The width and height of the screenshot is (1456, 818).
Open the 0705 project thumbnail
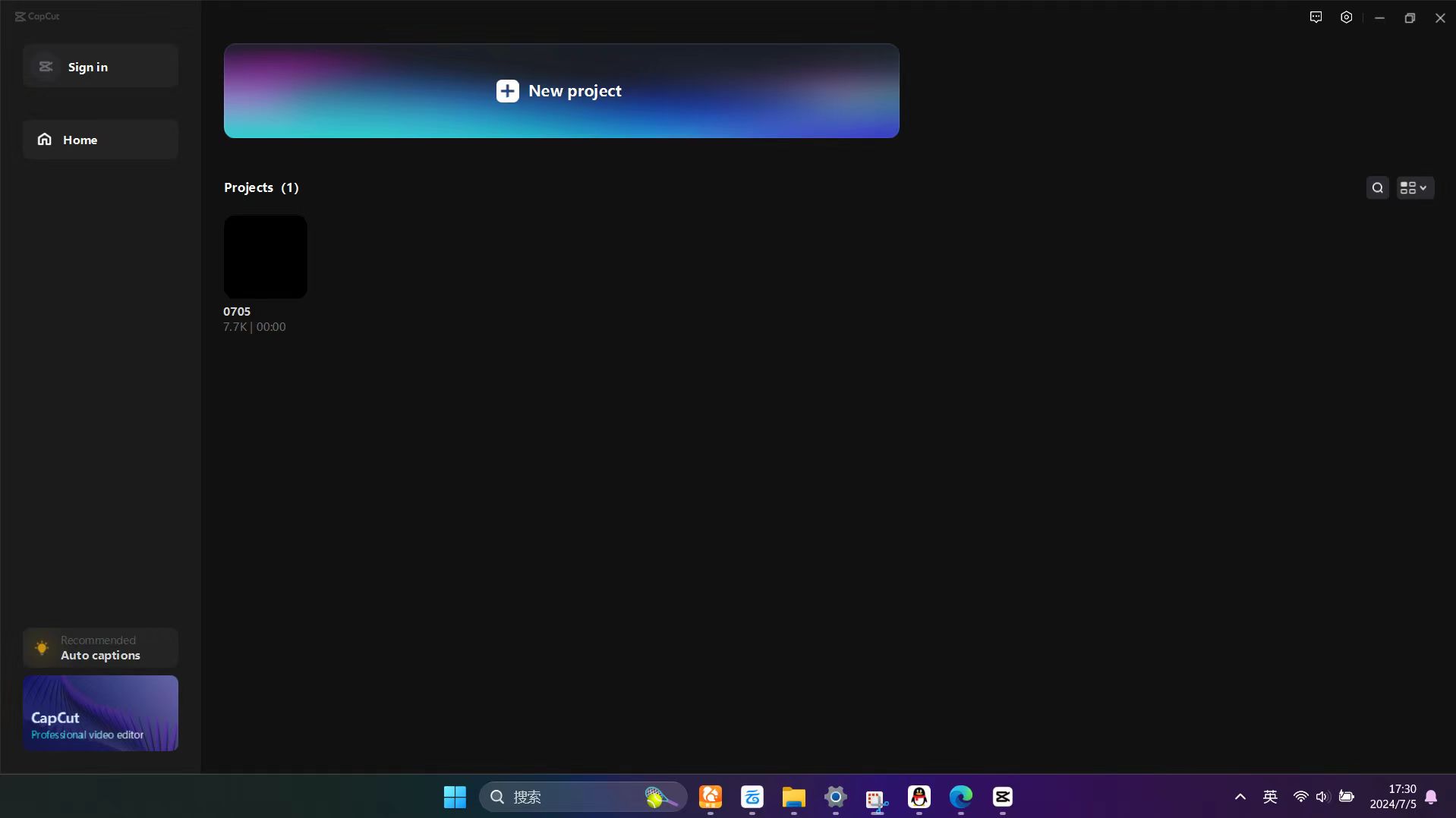point(265,256)
